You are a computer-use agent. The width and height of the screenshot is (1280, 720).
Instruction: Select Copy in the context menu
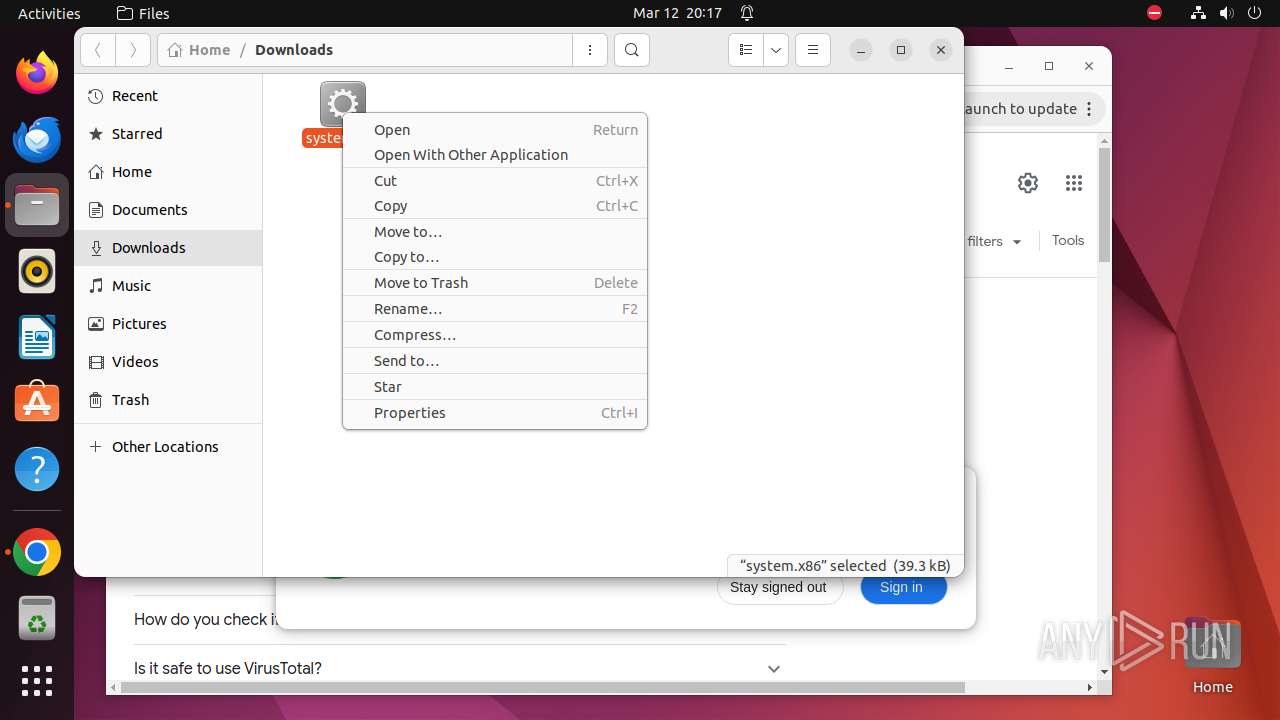(495, 206)
